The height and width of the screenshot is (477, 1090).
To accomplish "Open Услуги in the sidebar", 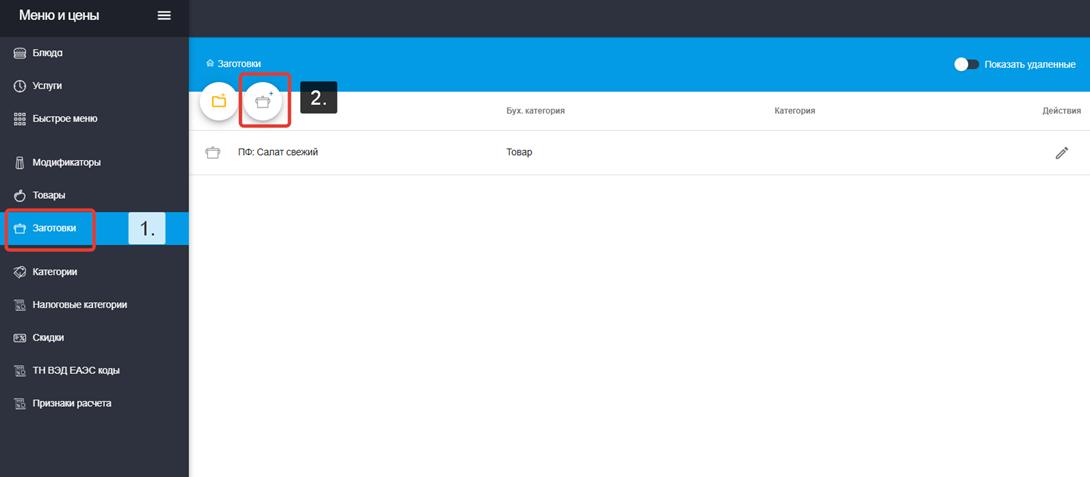I will pos(47,86).
